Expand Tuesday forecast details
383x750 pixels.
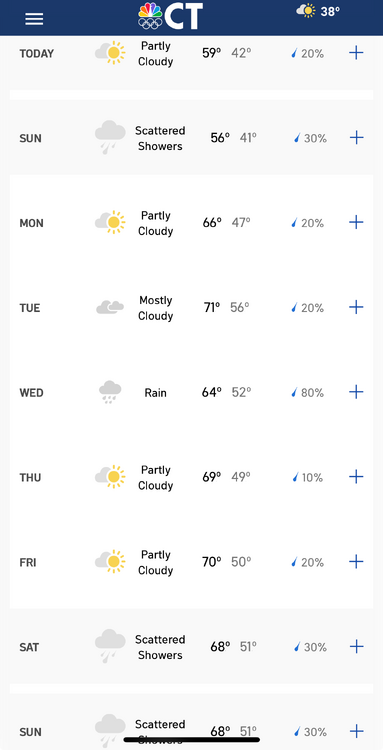coord(356,307)
